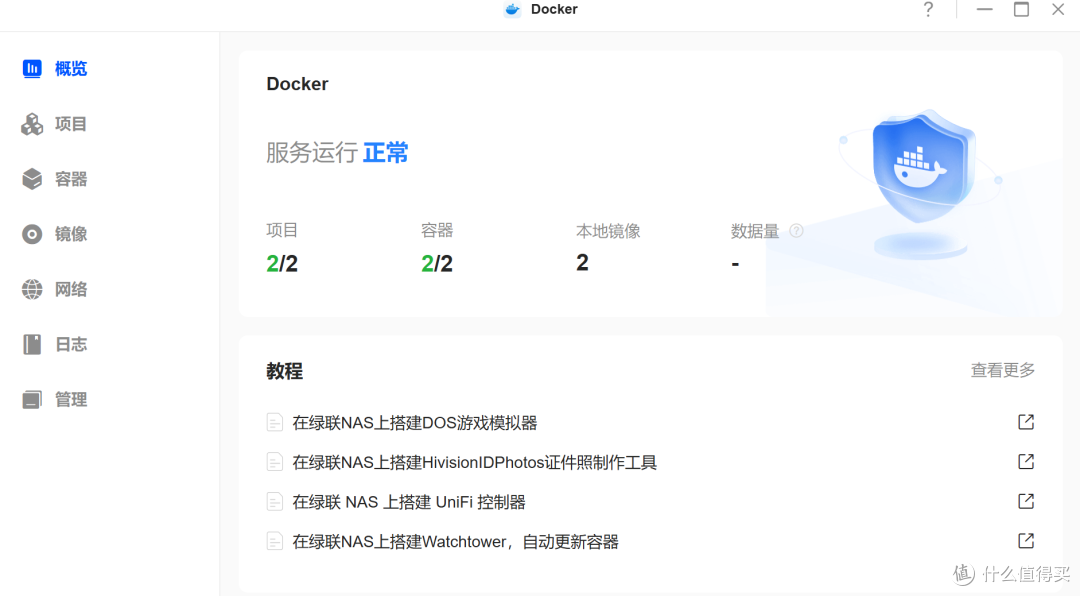Viewport: 1080px width, 596px height.
Task: Click the 容器 count 2/2
Action: coord(437,263)
